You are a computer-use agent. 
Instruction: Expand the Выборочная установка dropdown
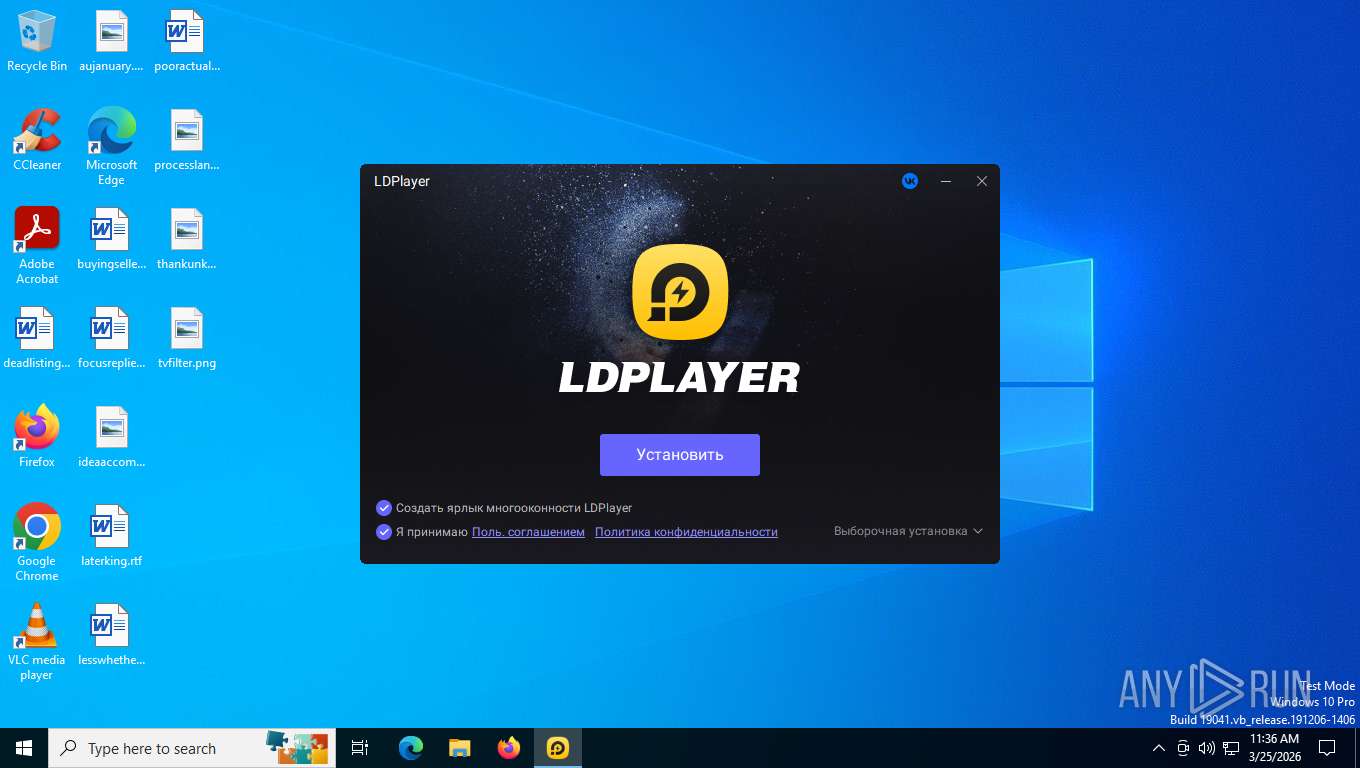click(x=908, y=531)
